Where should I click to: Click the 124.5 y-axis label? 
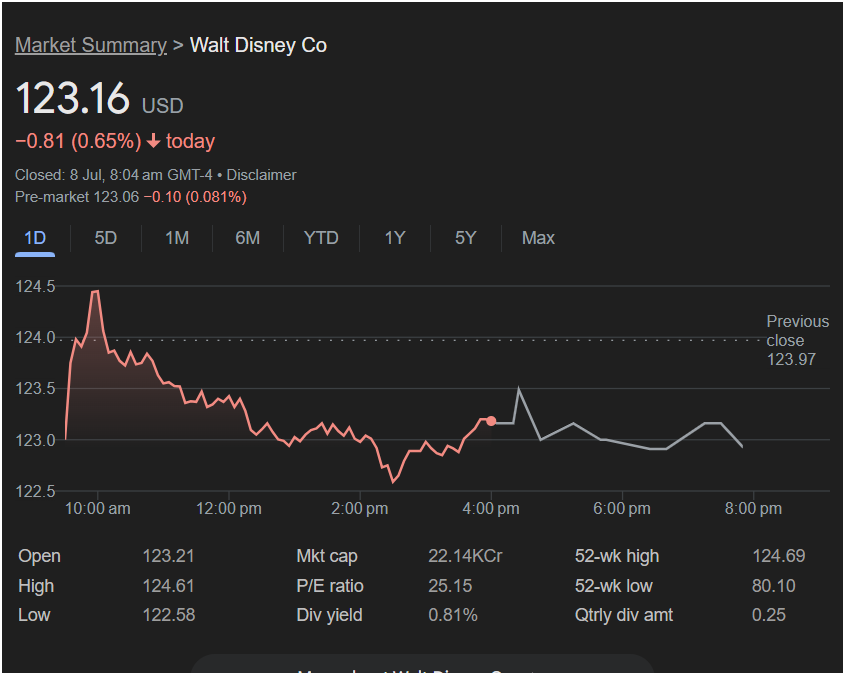click(x=36, y=287)
